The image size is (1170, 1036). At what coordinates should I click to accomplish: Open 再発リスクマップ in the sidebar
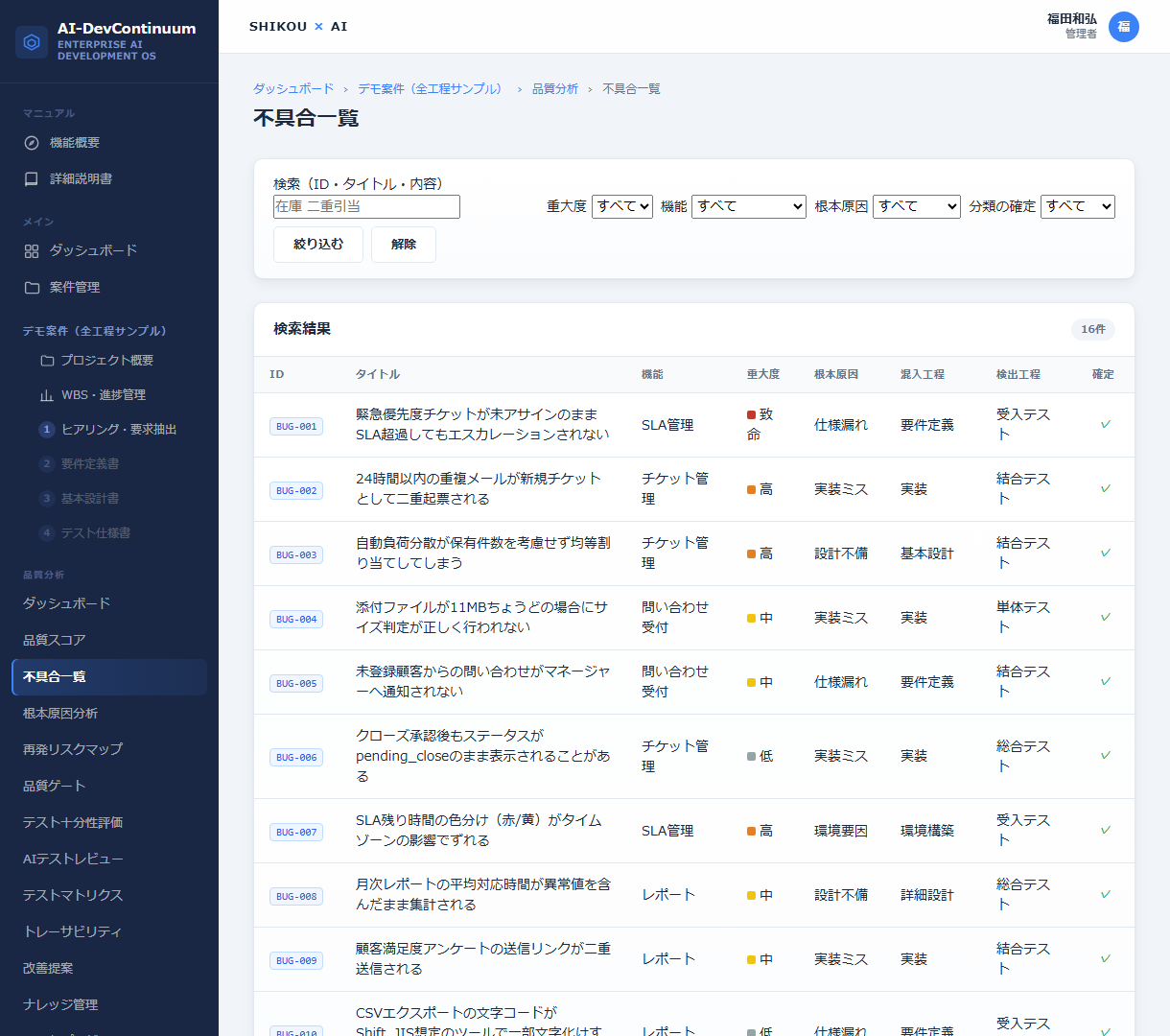(x=109, y=750)
